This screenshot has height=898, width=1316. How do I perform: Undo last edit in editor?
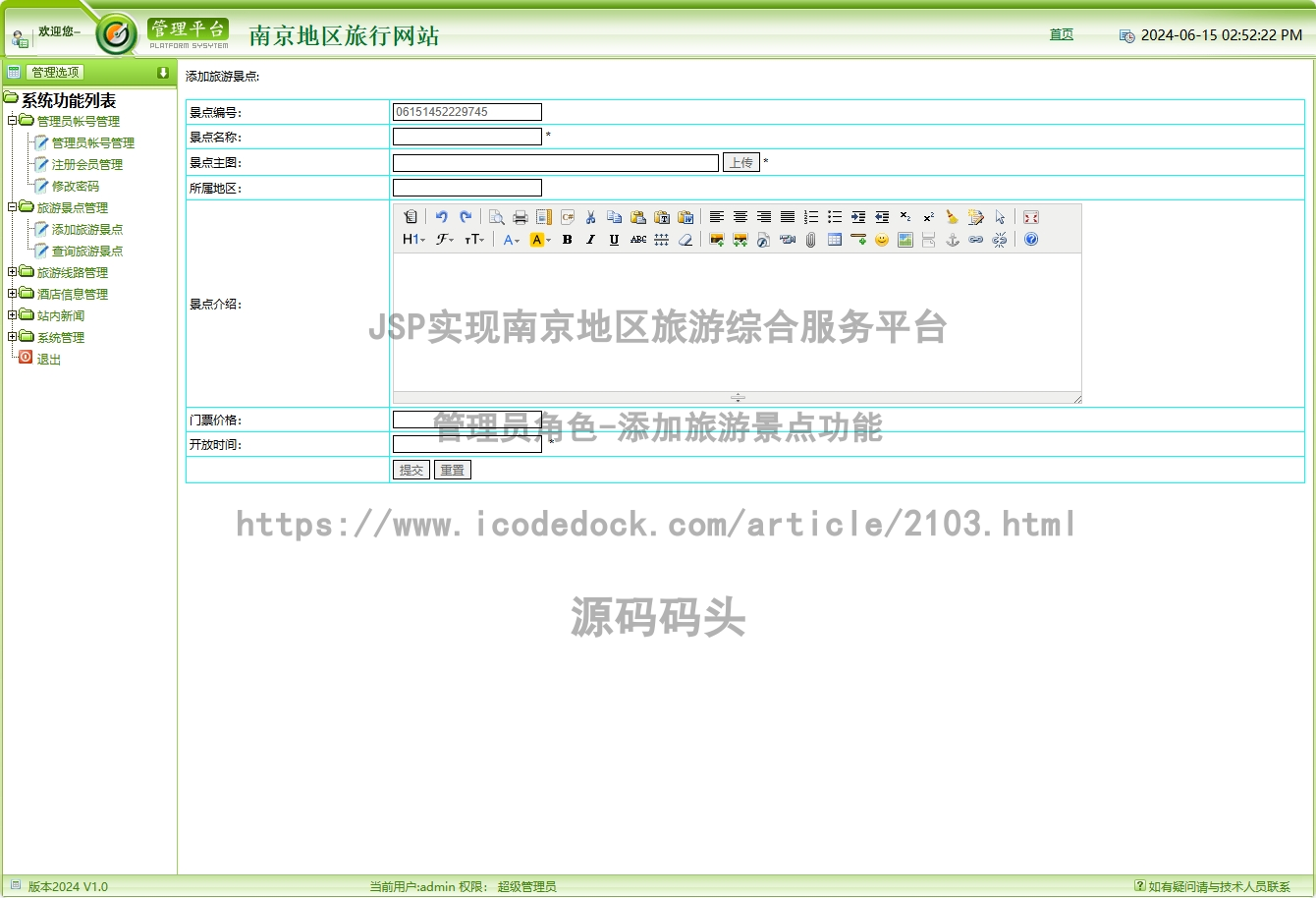pos(442,217)
